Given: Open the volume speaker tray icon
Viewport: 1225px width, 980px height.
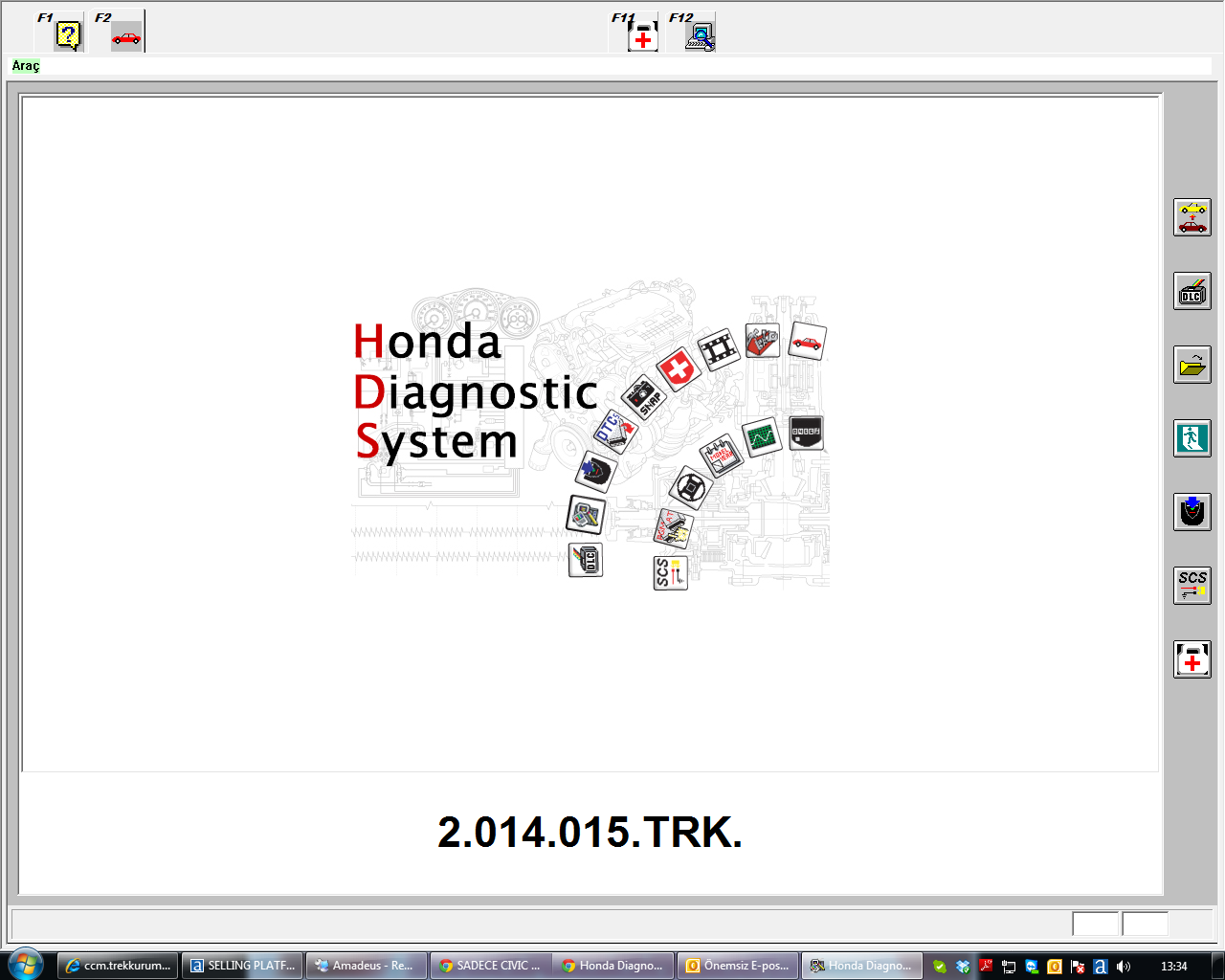Looking at the screenshot, I should pyautogui.click(x=1124, y=967).
